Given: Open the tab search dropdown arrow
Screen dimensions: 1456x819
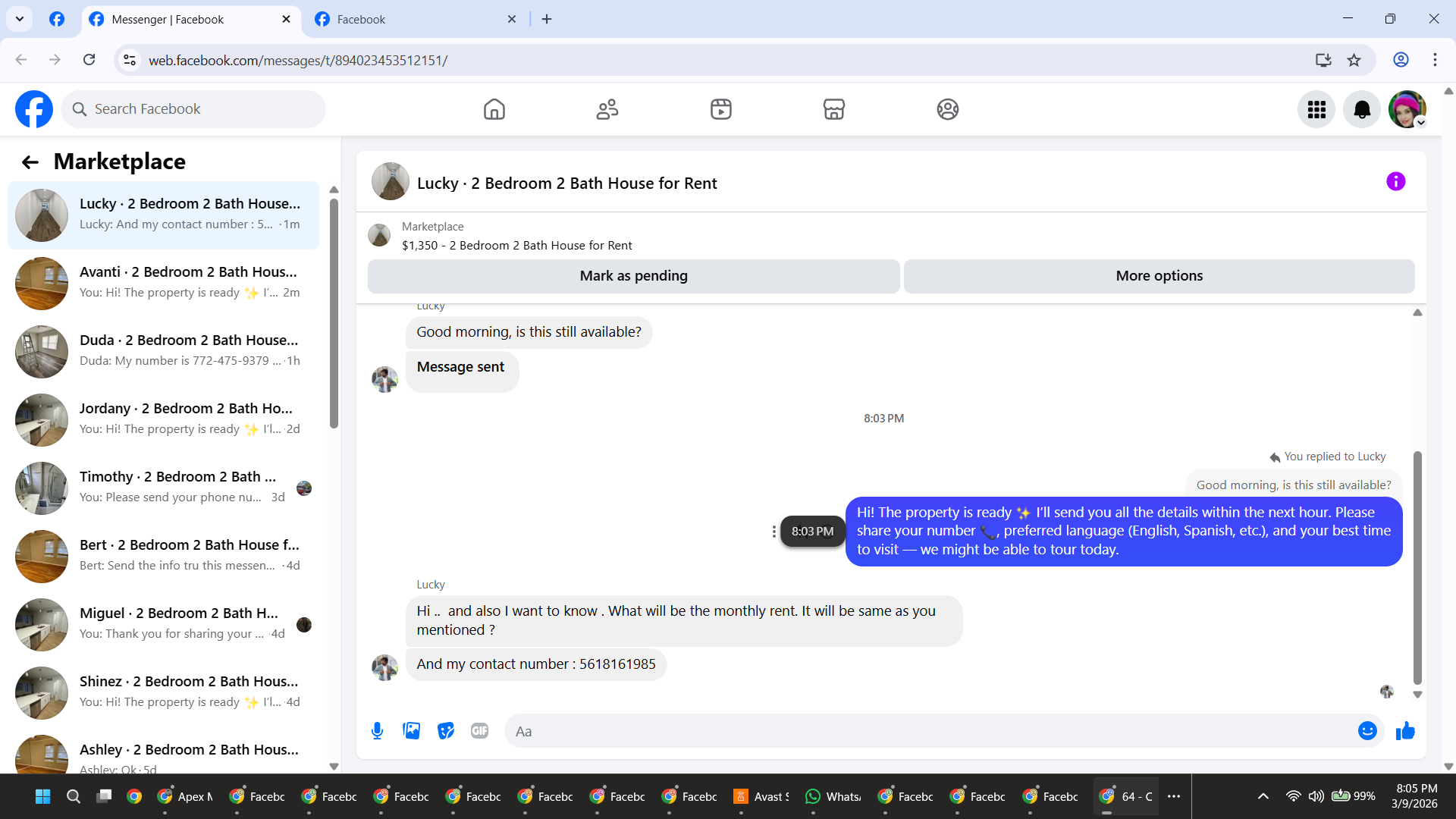Looking at the screenshot, I should click(x=20, y=19).
